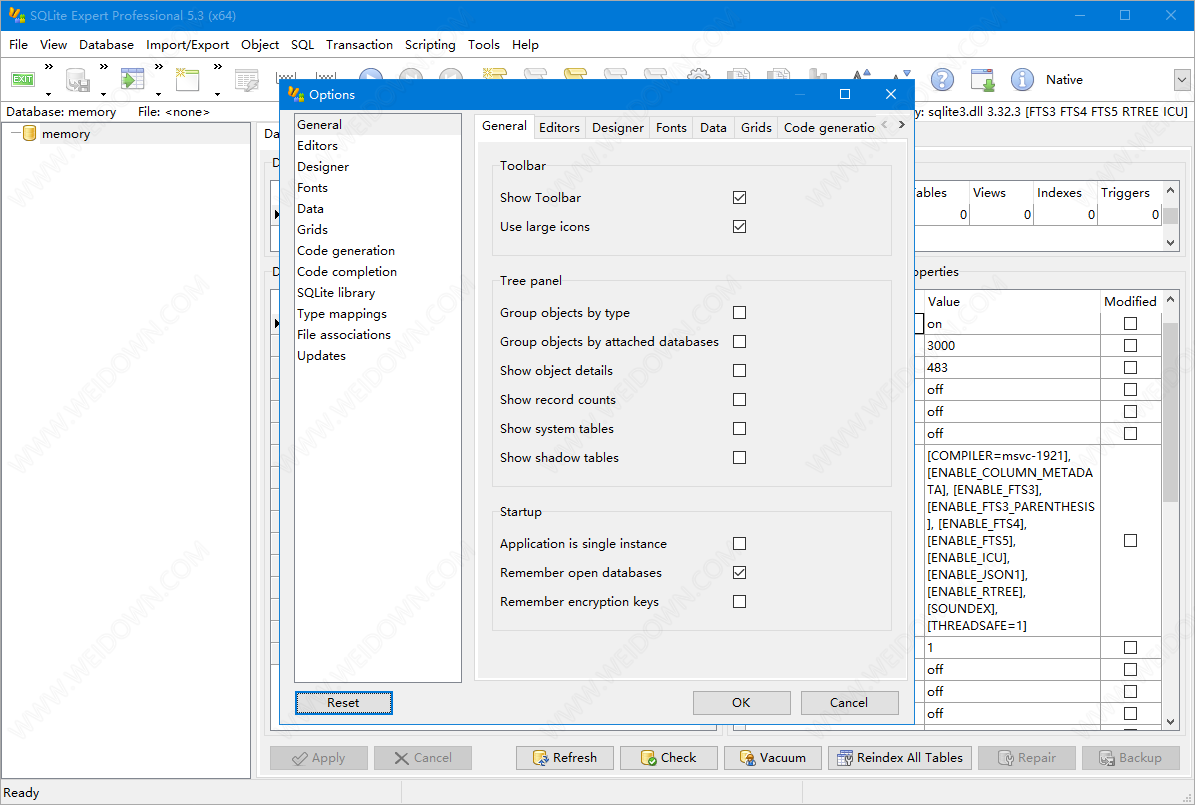The image size is (1195, 805).
Task: Check Show object details
Action: [739, 370]
